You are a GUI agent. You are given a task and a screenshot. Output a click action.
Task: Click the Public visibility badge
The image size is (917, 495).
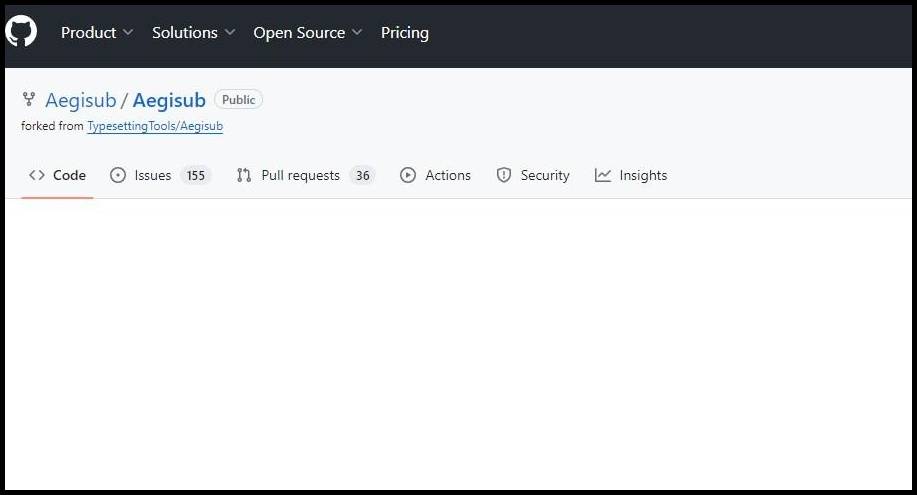coord(238,100)
